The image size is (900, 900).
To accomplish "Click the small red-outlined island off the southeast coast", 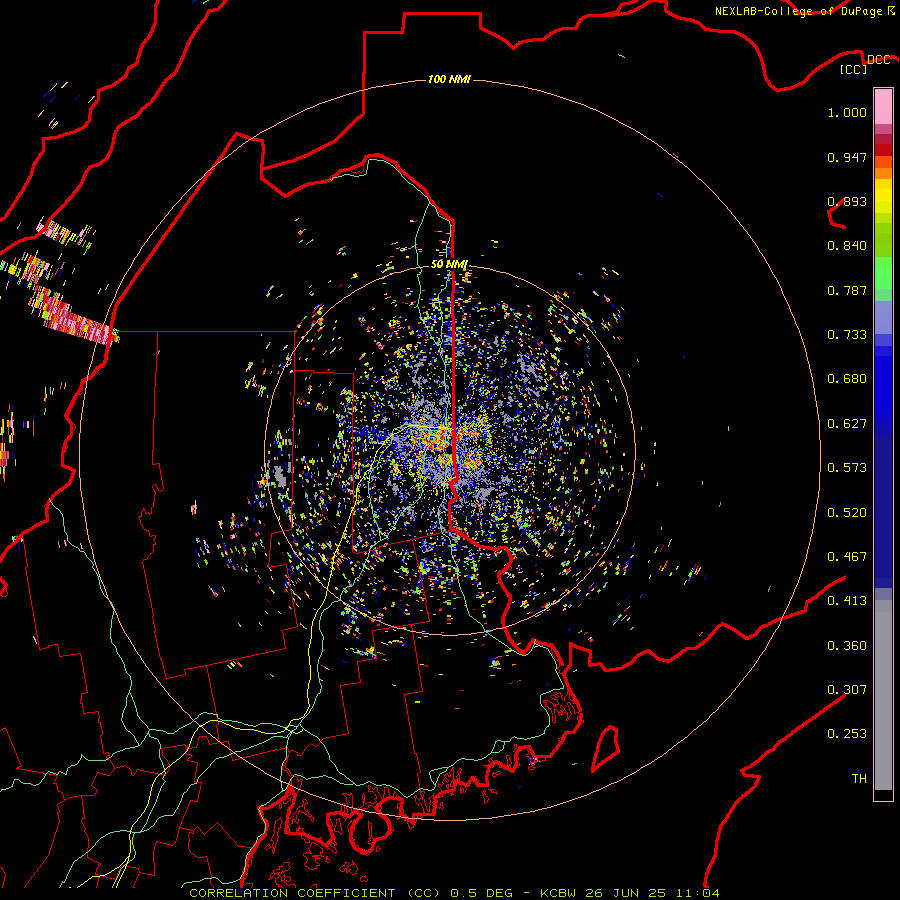I will (606, 748).
